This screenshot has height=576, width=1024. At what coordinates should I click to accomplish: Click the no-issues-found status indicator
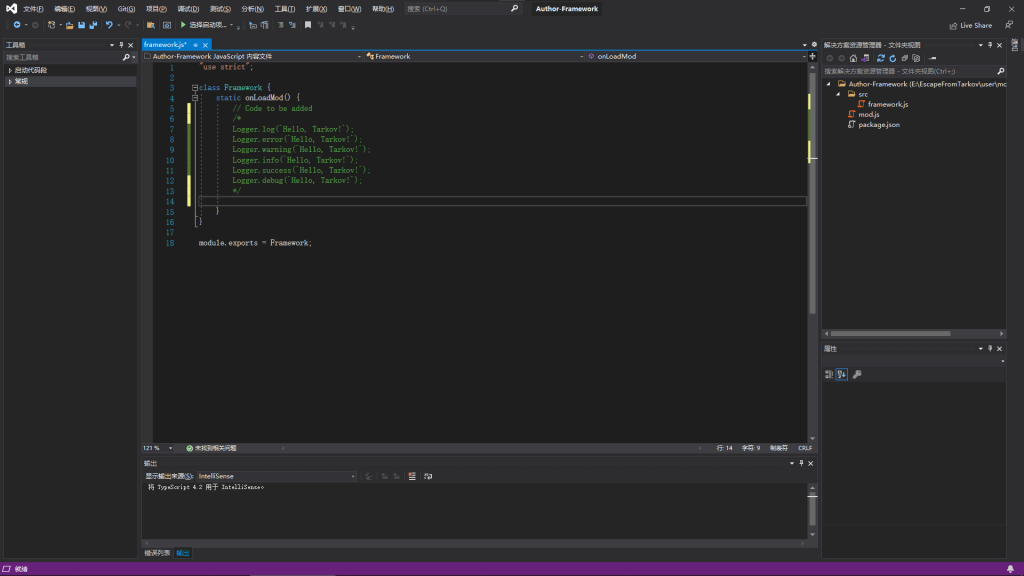tap(212, 448)
